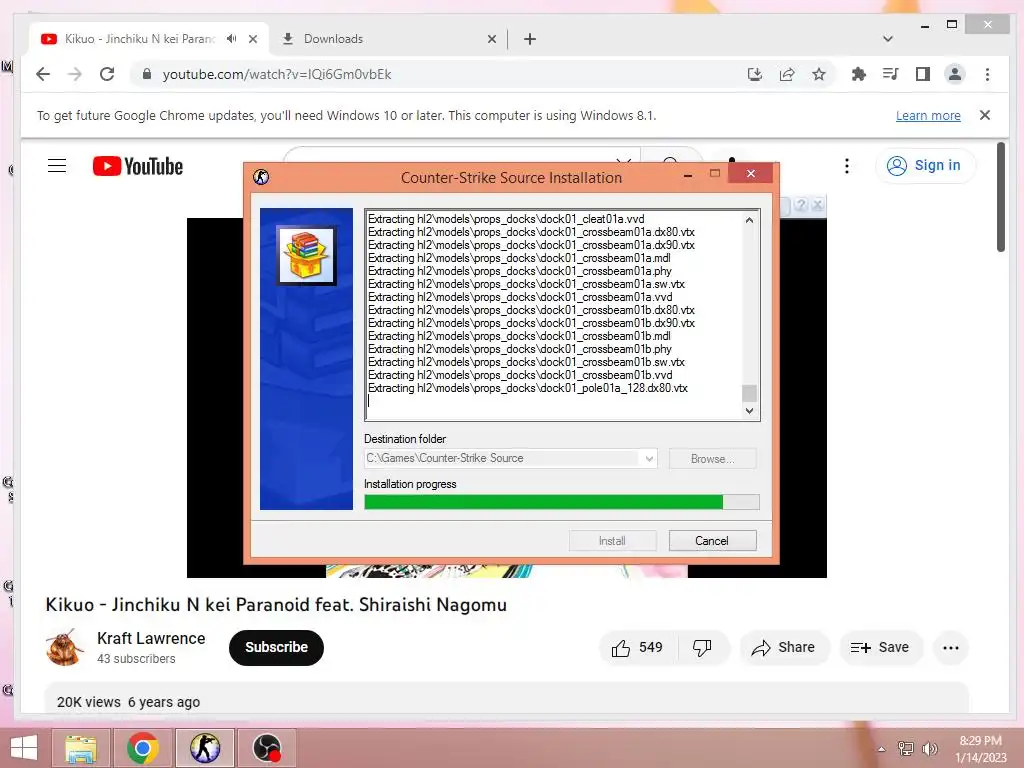
Task: Close the Downloads tab
Action: 492,39
